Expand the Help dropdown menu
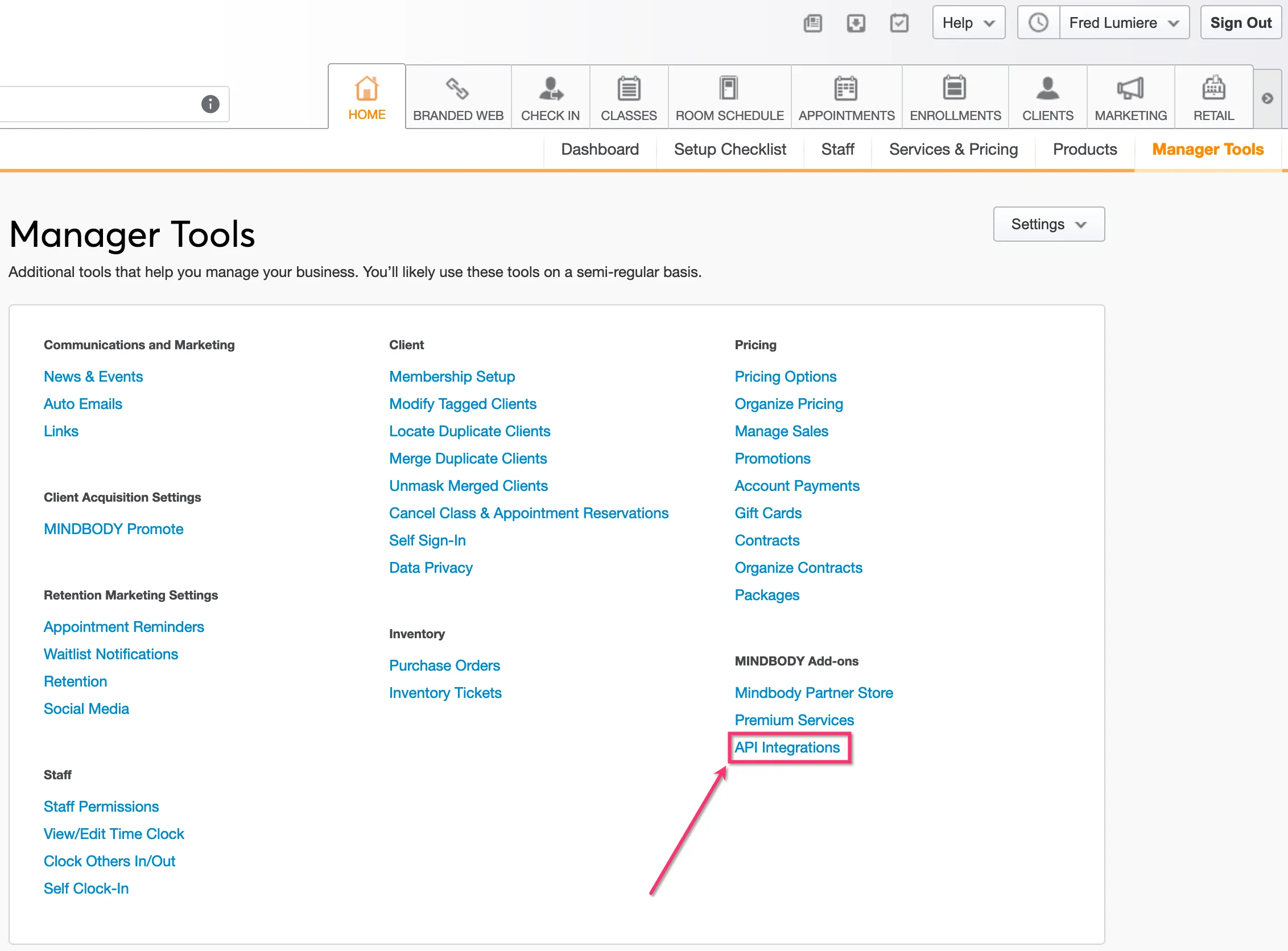1288x951 pixels. point(968,23)
